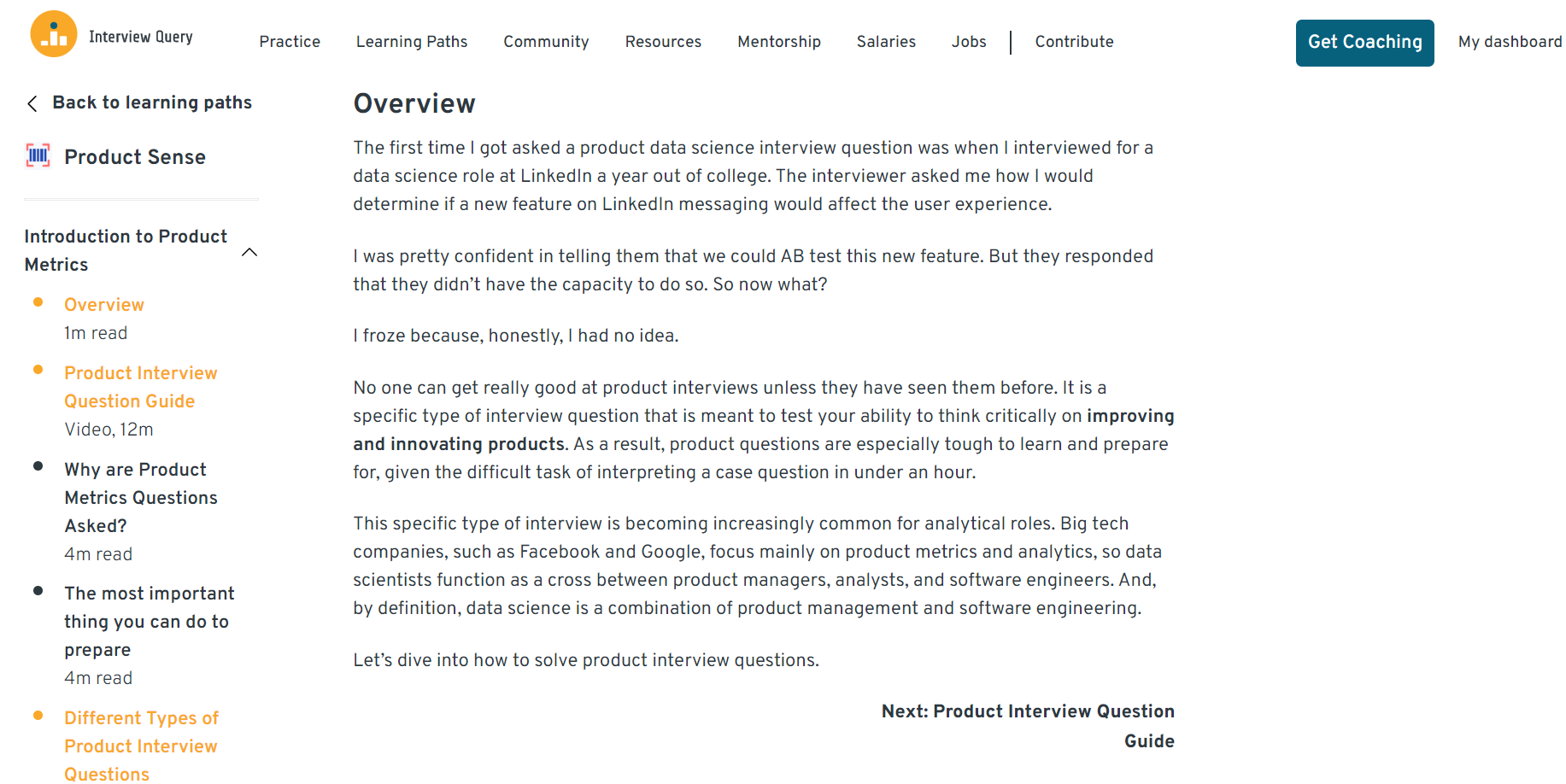The width and height of the screenshot is (1566, 784).
Task: Click the Product Sense barcode icon
Action: coord(38,156)
